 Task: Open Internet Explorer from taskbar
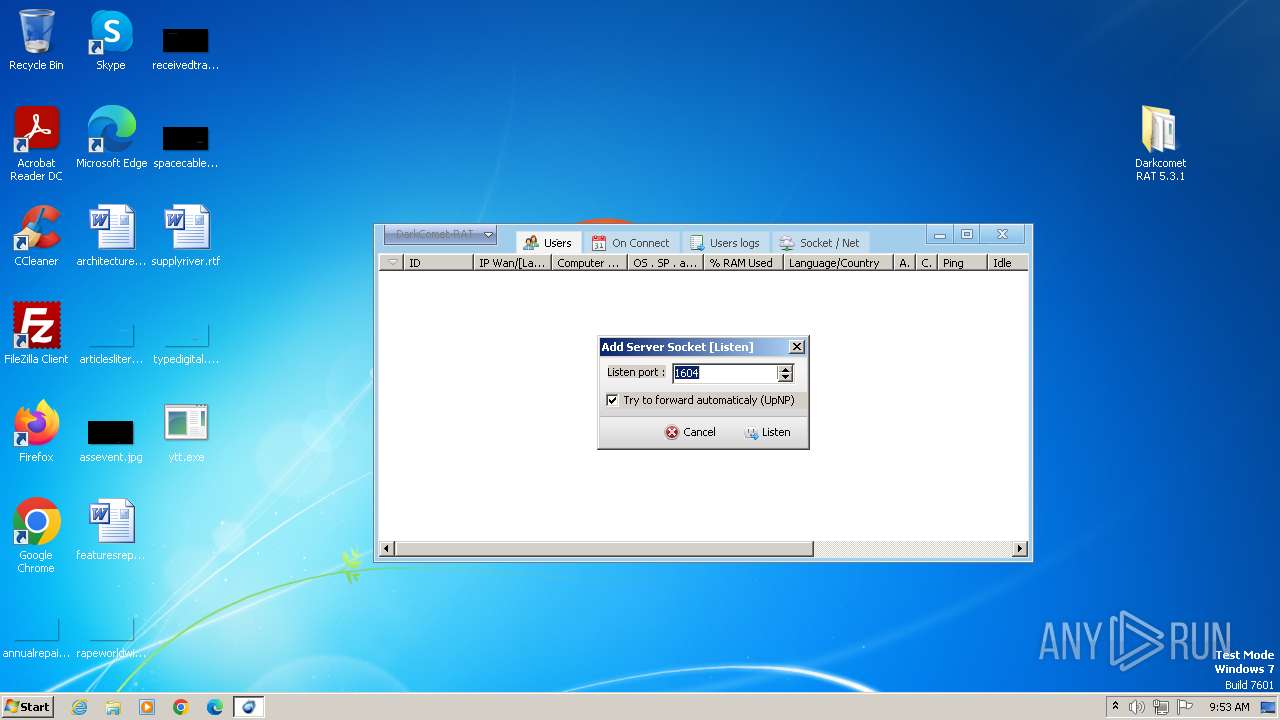tap(80, 707)
